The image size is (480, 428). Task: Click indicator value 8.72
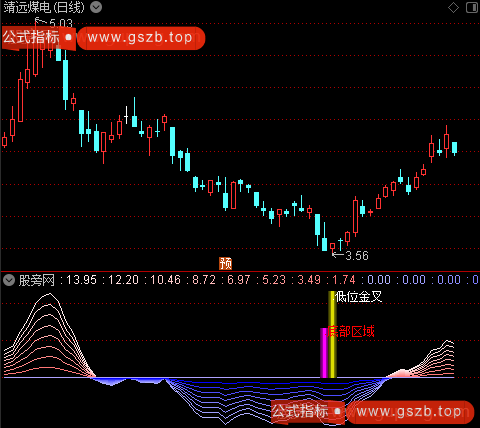point(204,280)
